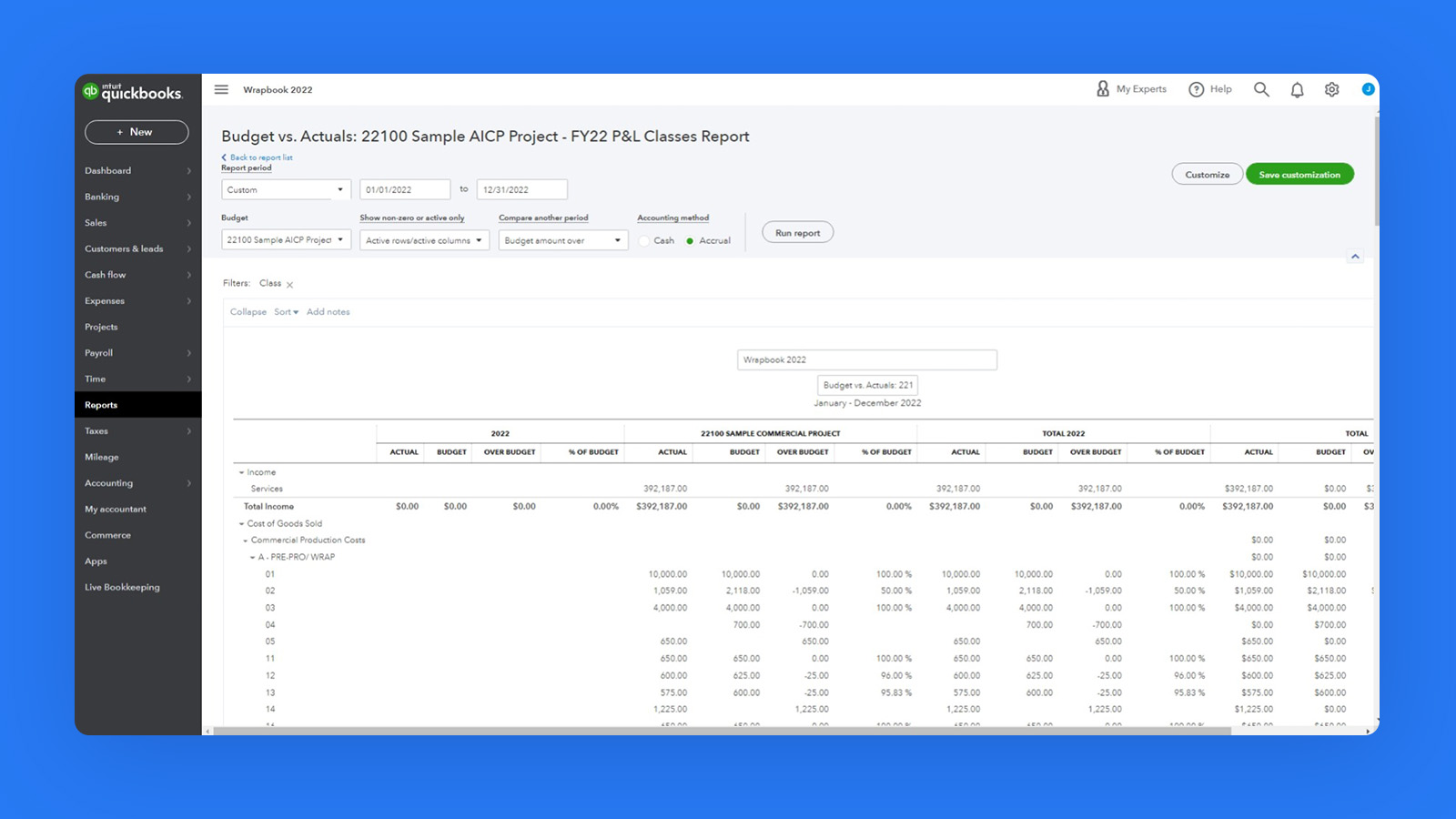Collapse the report options panel chevron
The height and width of the screenshot is (819, 1456).
click(1355, 256)
